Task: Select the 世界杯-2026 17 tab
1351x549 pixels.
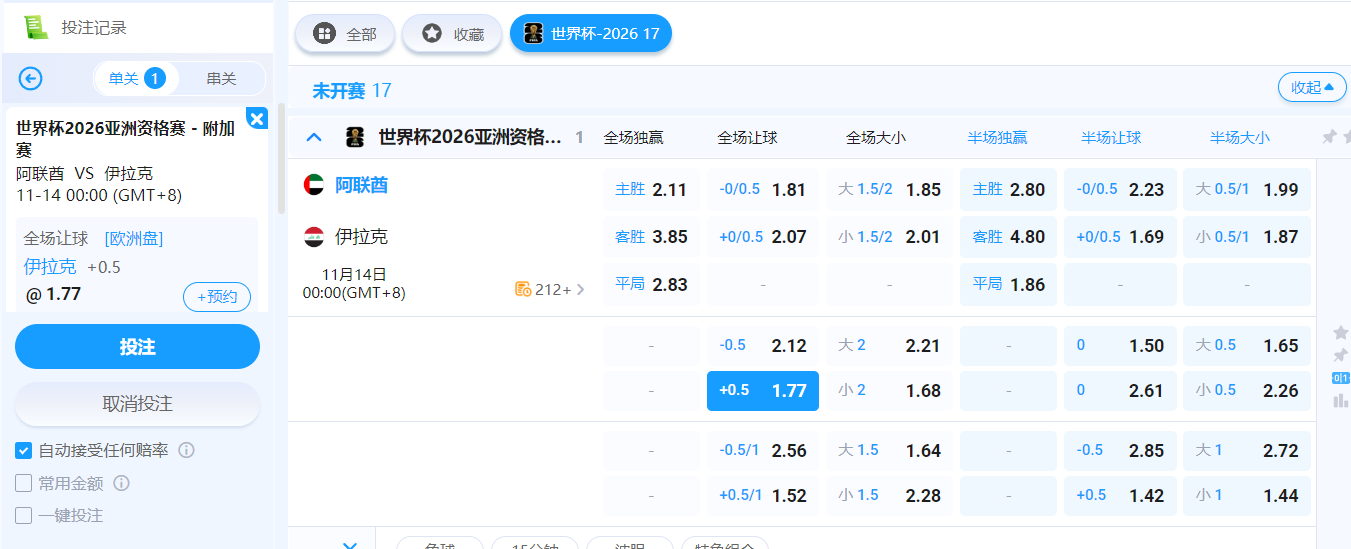Action: [x=591, y=34]
